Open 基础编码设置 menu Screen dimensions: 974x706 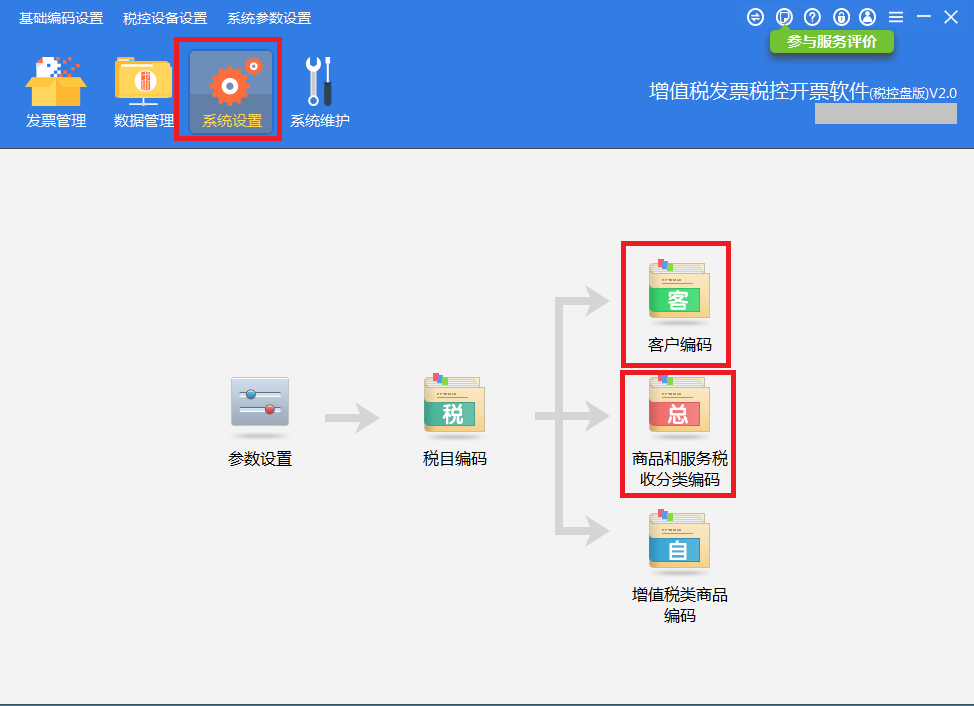pos(61,18)
